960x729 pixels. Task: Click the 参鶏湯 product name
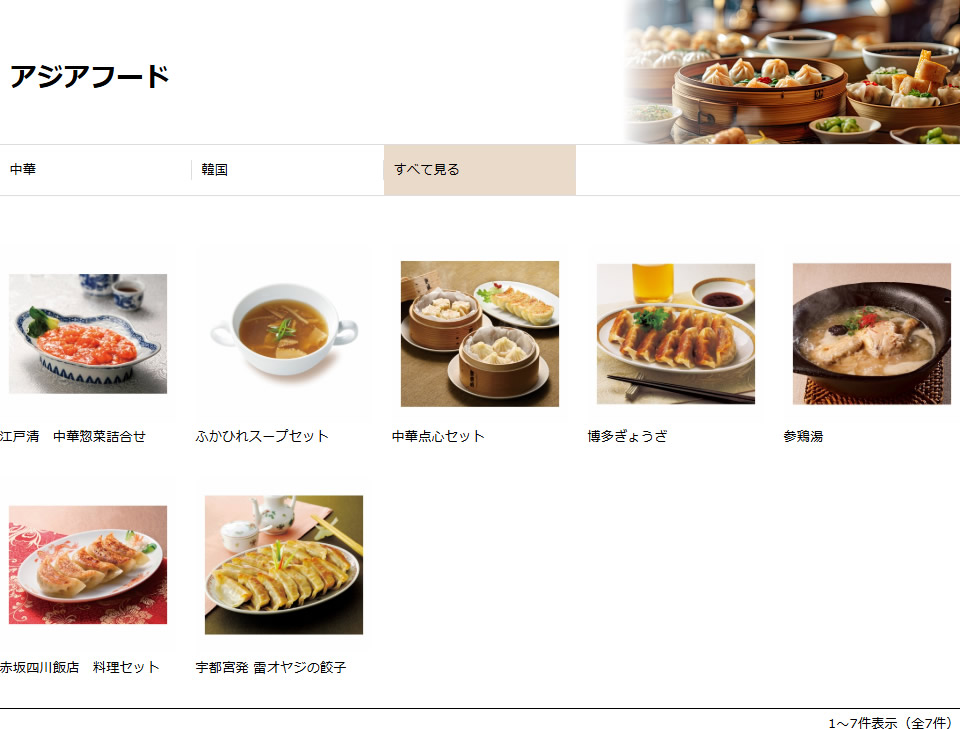[803, 436]
